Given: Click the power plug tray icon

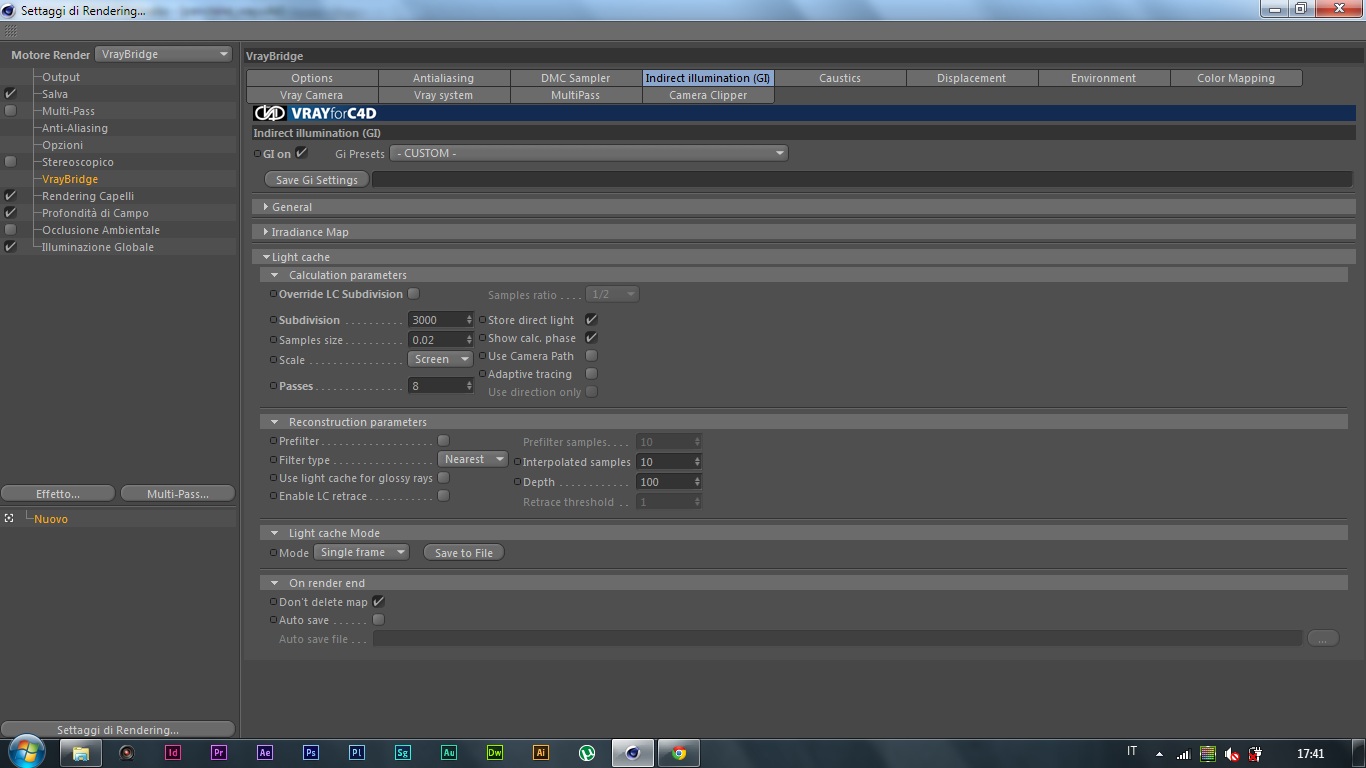Looking at the screenshot, I should point(1256,754).
